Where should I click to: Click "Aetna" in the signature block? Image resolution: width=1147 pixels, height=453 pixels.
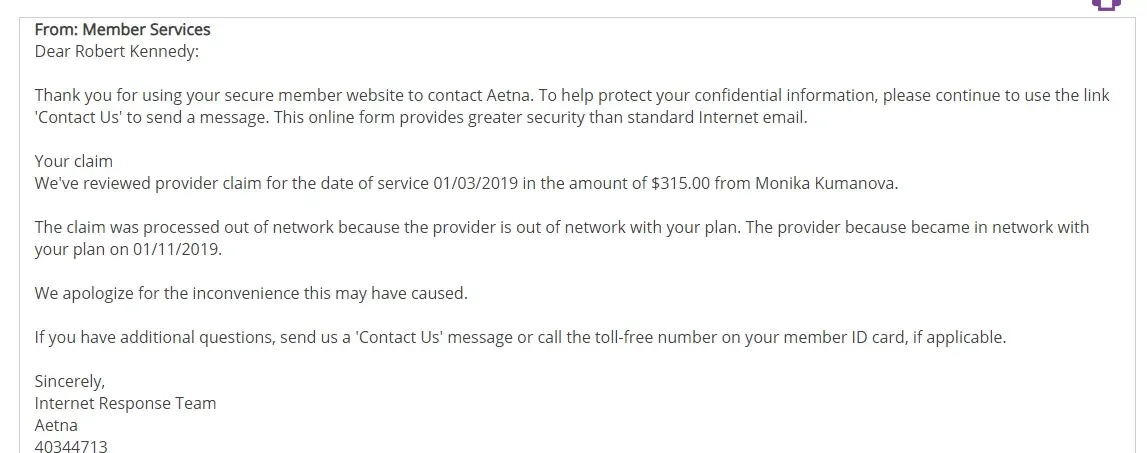pyautogui.click(x=56, y=425)
